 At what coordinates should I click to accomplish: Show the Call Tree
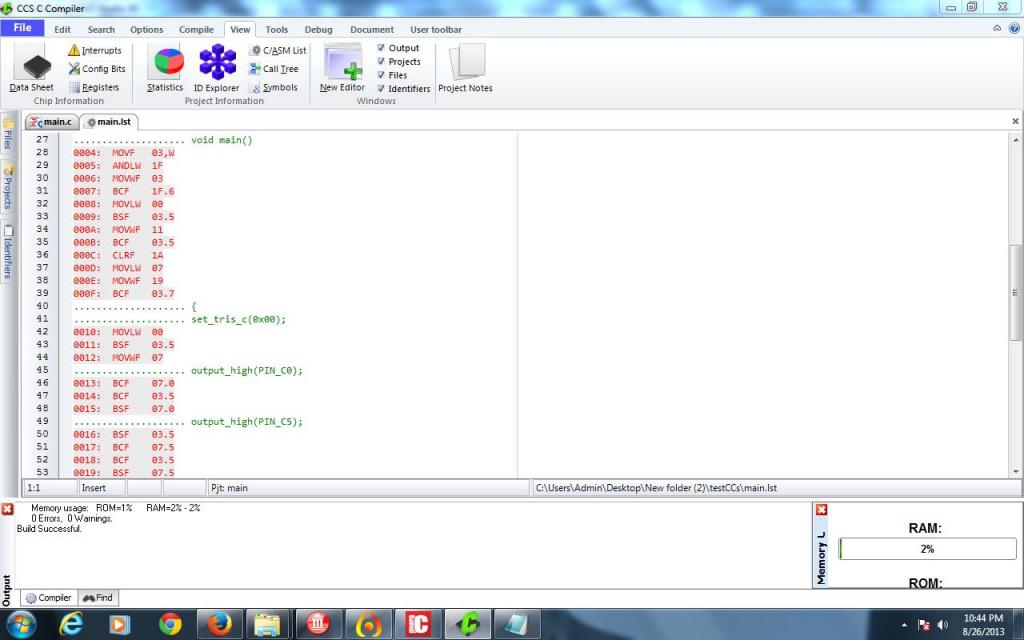pos(274,69)
